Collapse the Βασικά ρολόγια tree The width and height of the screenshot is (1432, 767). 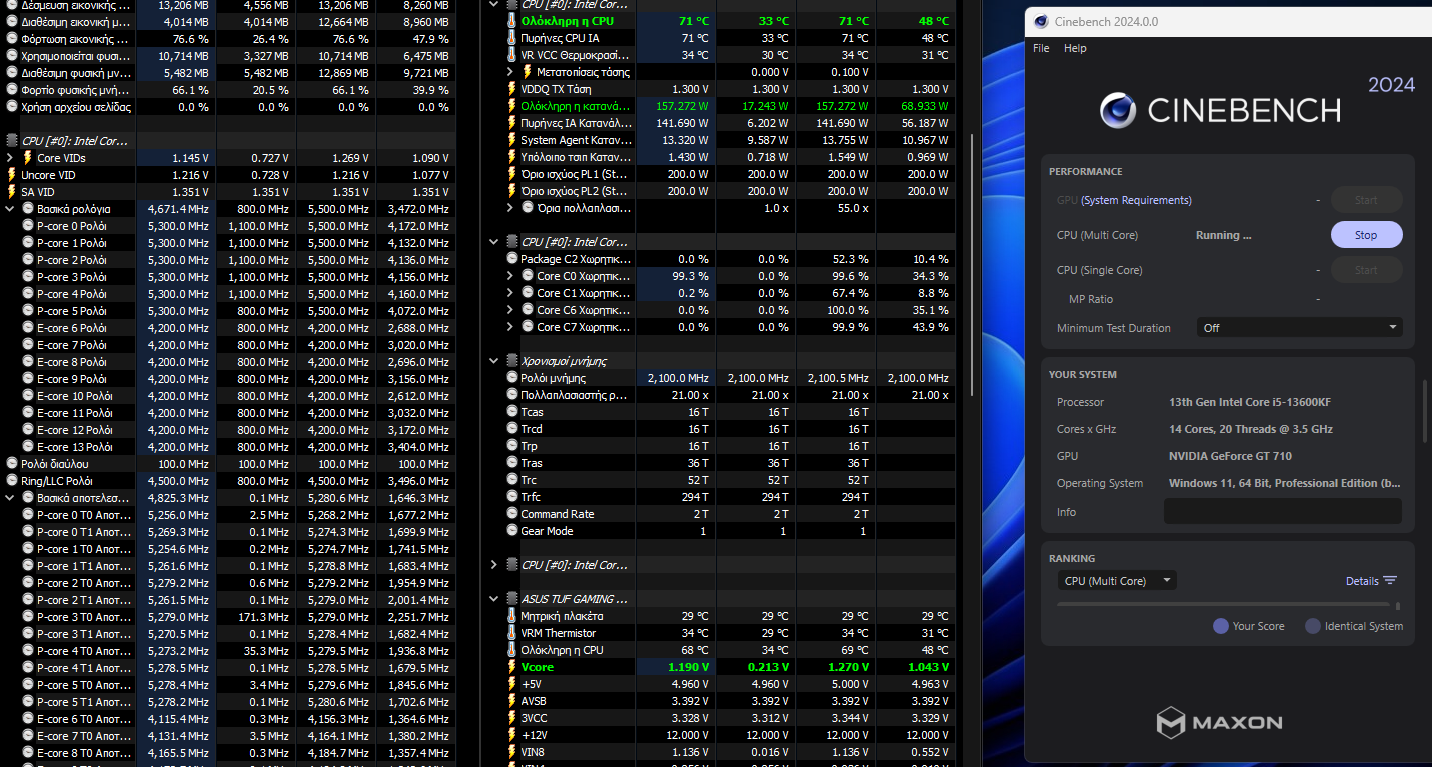[x=10, y=209]
